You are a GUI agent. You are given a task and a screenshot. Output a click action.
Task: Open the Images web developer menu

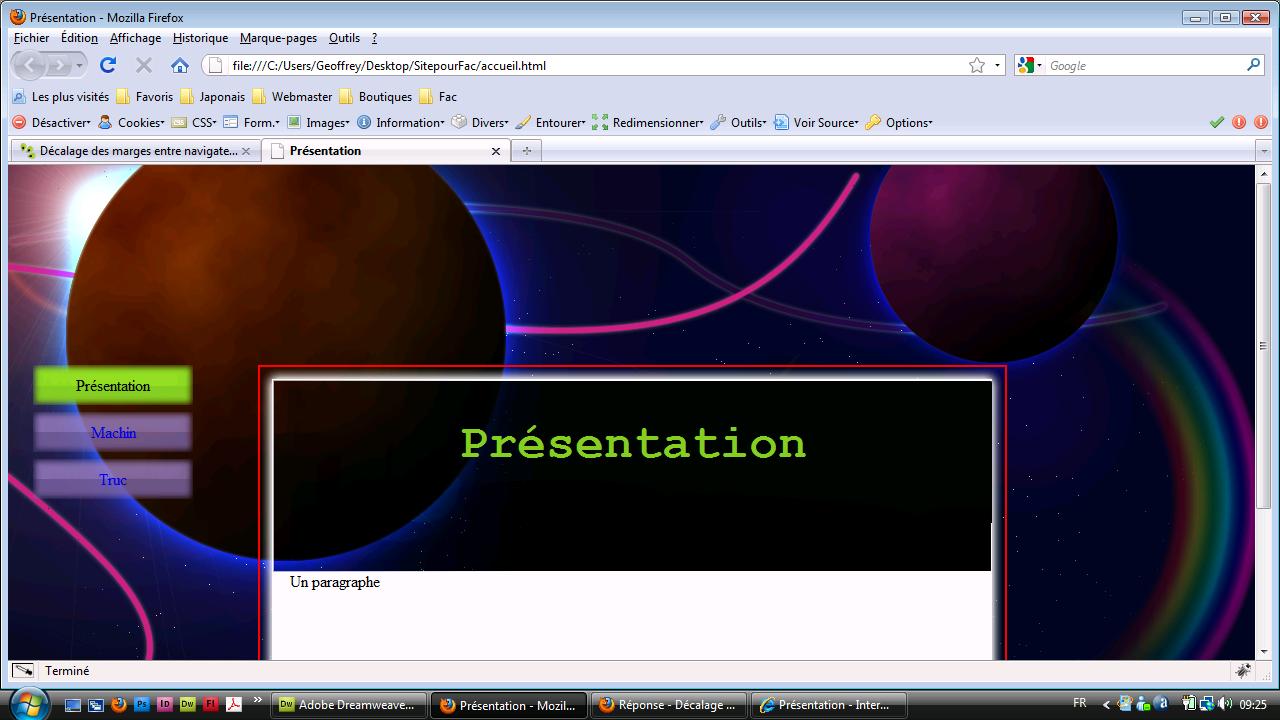[x=318, y=123]
